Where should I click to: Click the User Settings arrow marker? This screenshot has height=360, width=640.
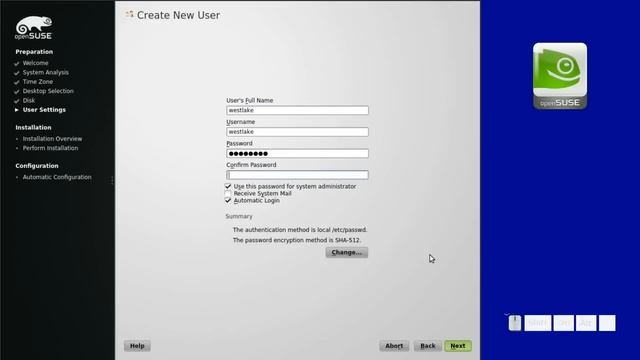[17, 110]
